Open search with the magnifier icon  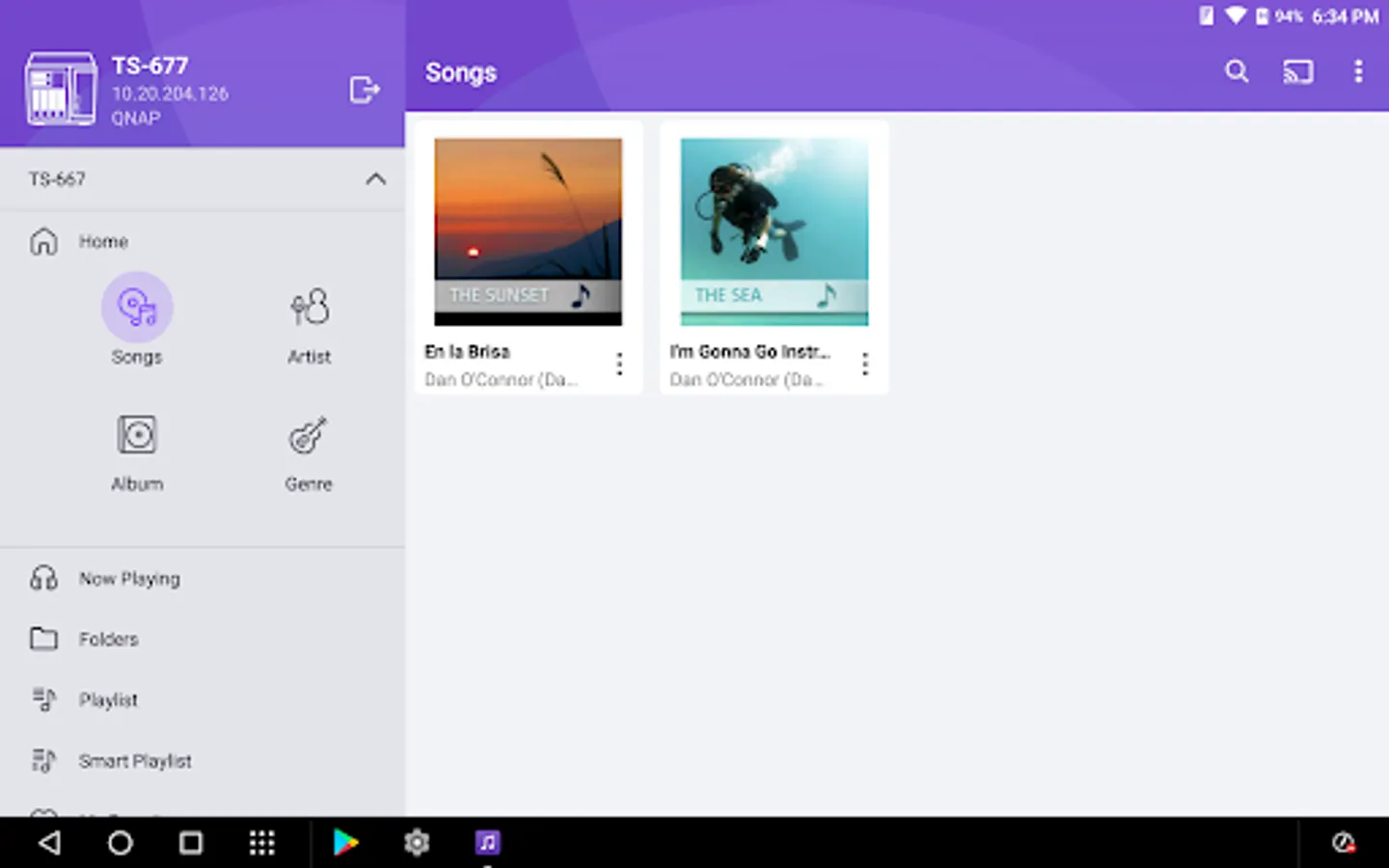click(1237, 71)
